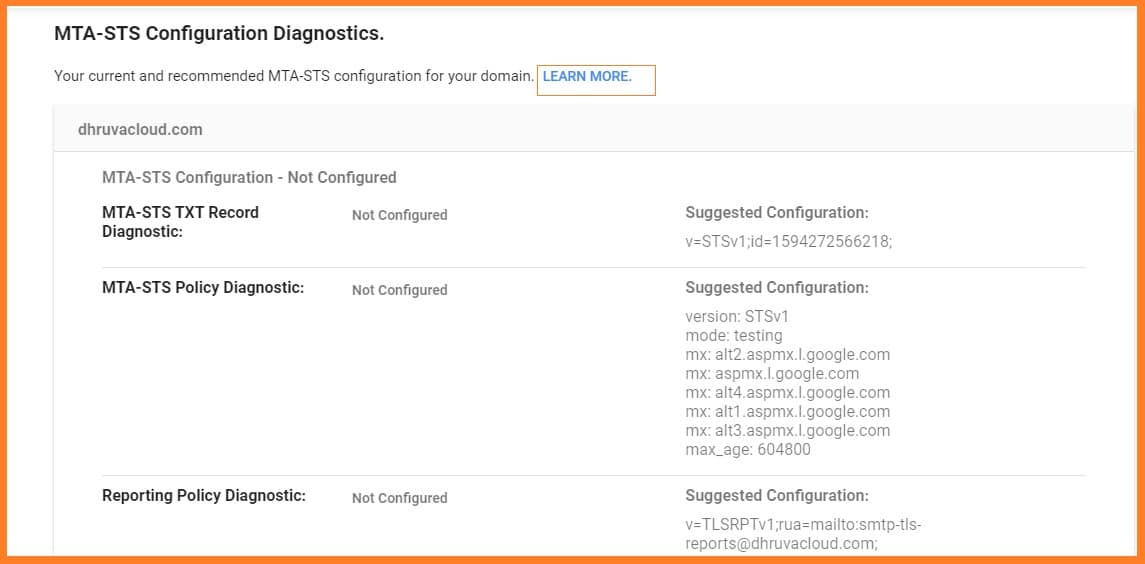Click the mx: alt2.aspmx.l.google.com entry
Screen dimensions: 1145x564
(x=787, y=354)
